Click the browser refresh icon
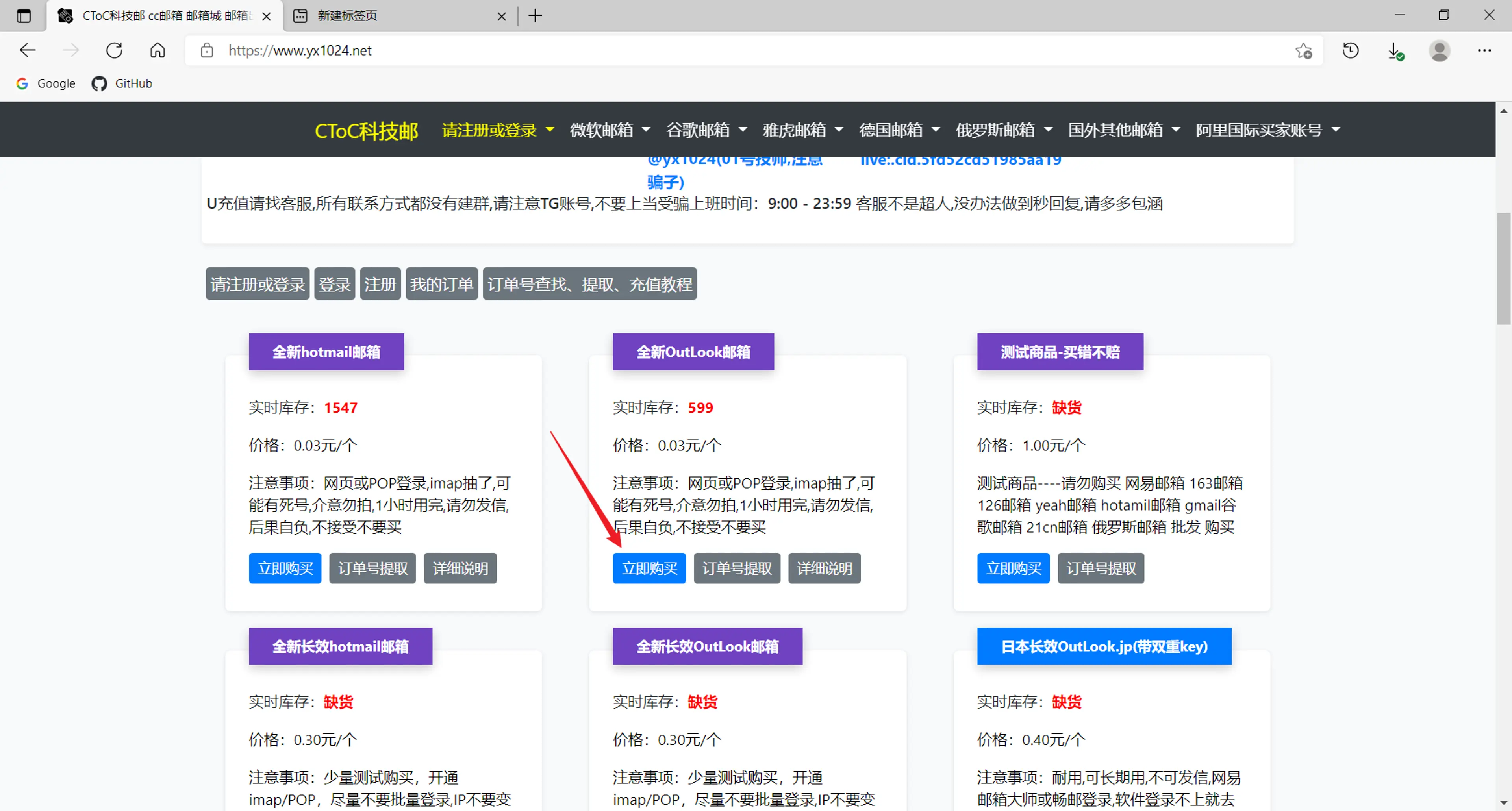The image size is (1512, 811). pos(114,50)
